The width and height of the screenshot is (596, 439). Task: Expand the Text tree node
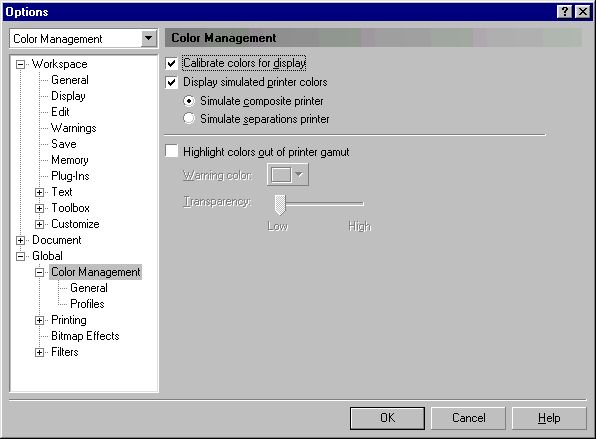(x=40, y=192)
